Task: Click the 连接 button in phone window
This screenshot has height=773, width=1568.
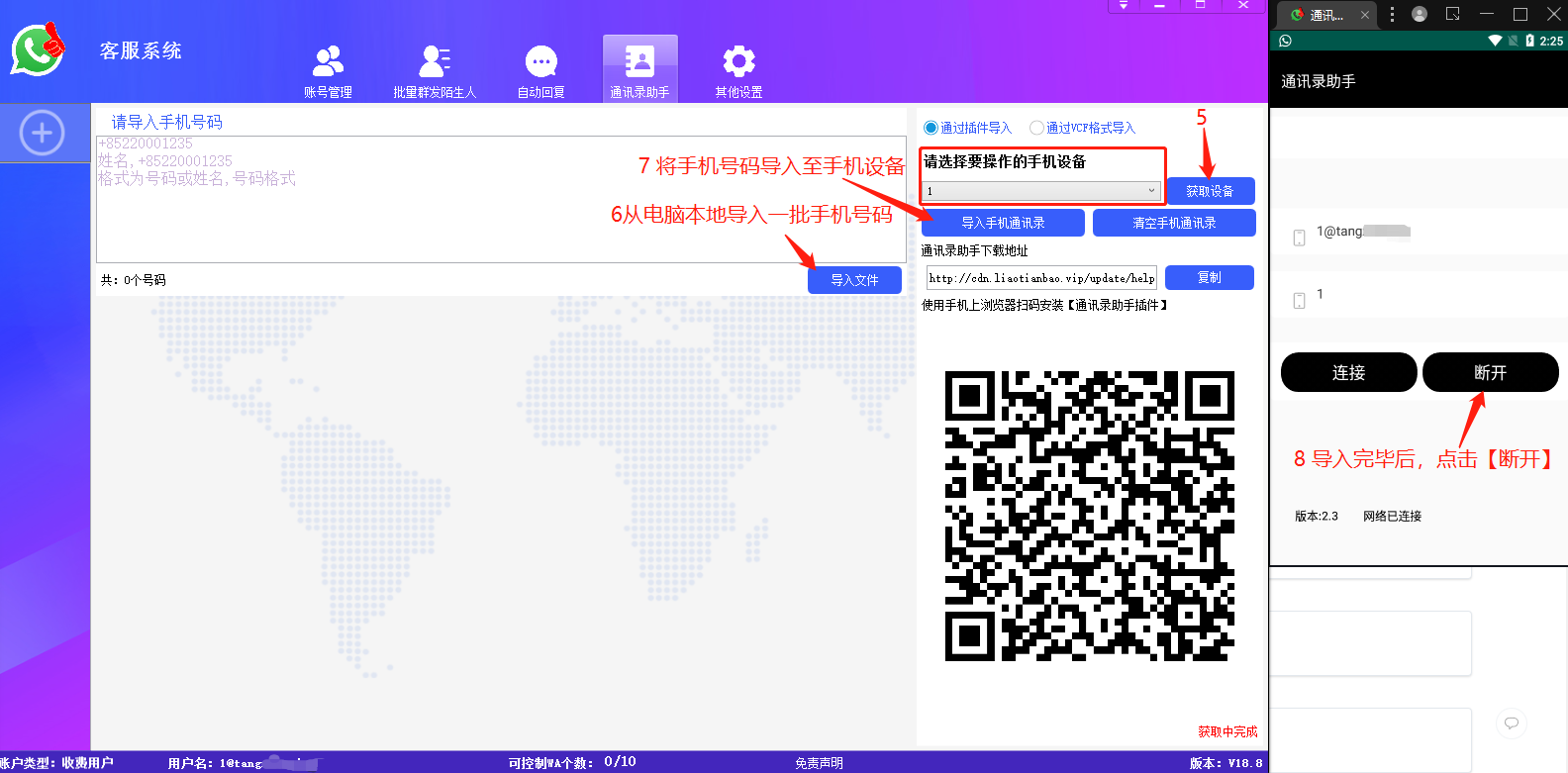Action: [x=1349, y=372]
